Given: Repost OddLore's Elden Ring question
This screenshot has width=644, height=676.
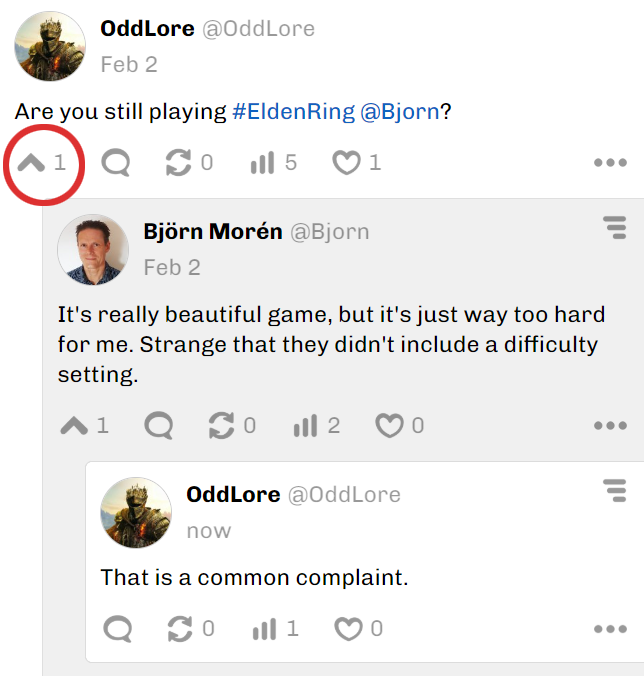Looking at the screenshot, I should point(179,162).
